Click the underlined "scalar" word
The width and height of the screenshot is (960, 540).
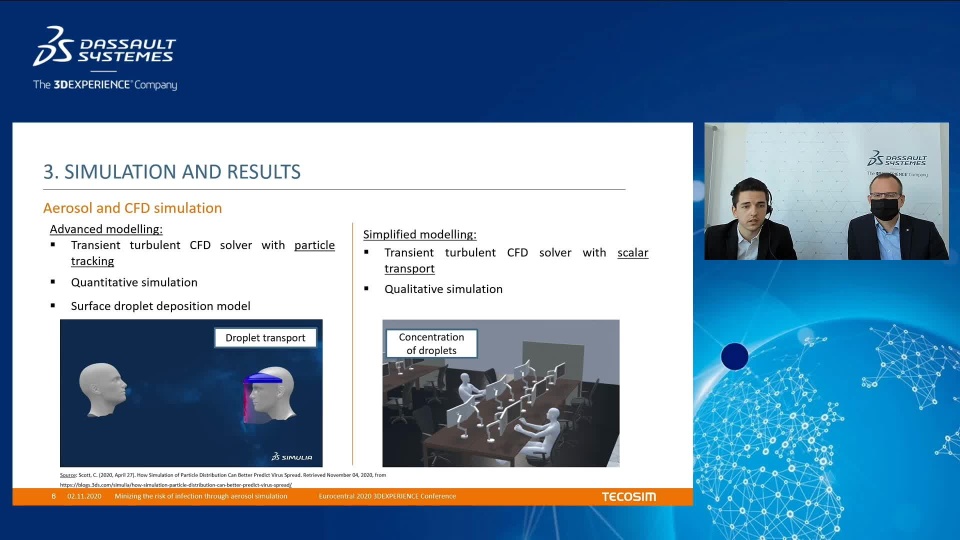click(x=632, y=252)
